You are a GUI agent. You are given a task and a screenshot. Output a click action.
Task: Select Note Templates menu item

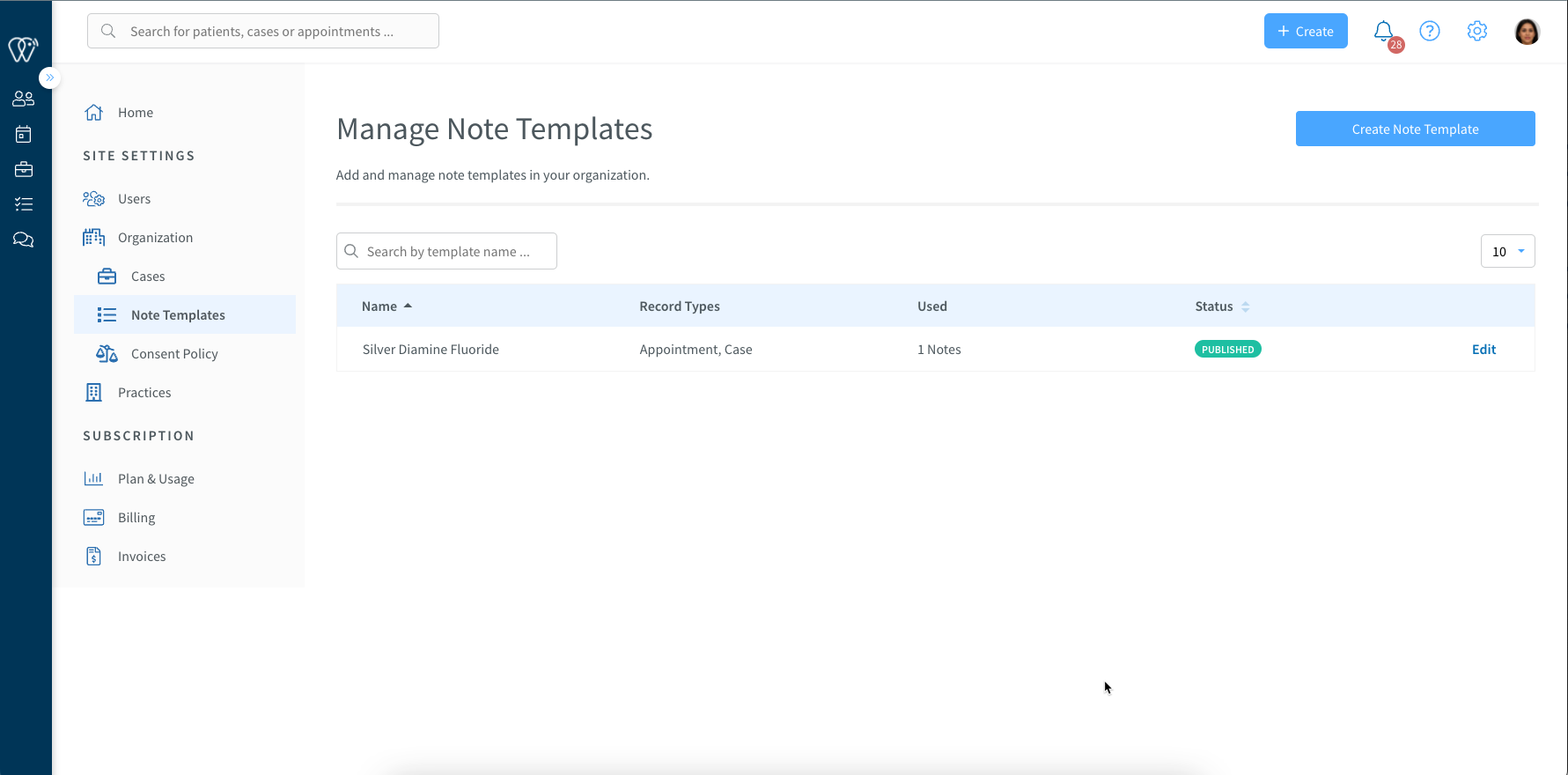185,314
